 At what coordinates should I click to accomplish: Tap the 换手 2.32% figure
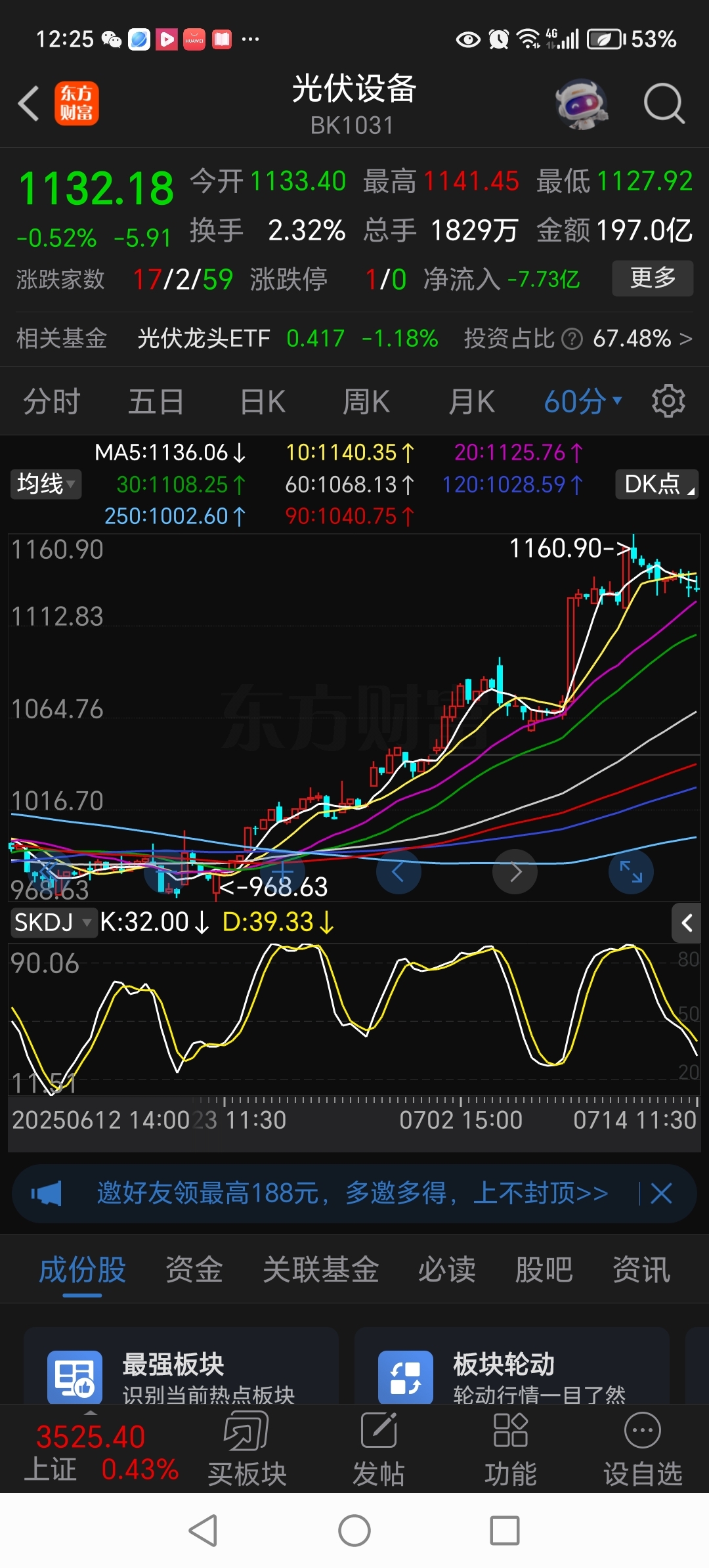coord(268,230)
